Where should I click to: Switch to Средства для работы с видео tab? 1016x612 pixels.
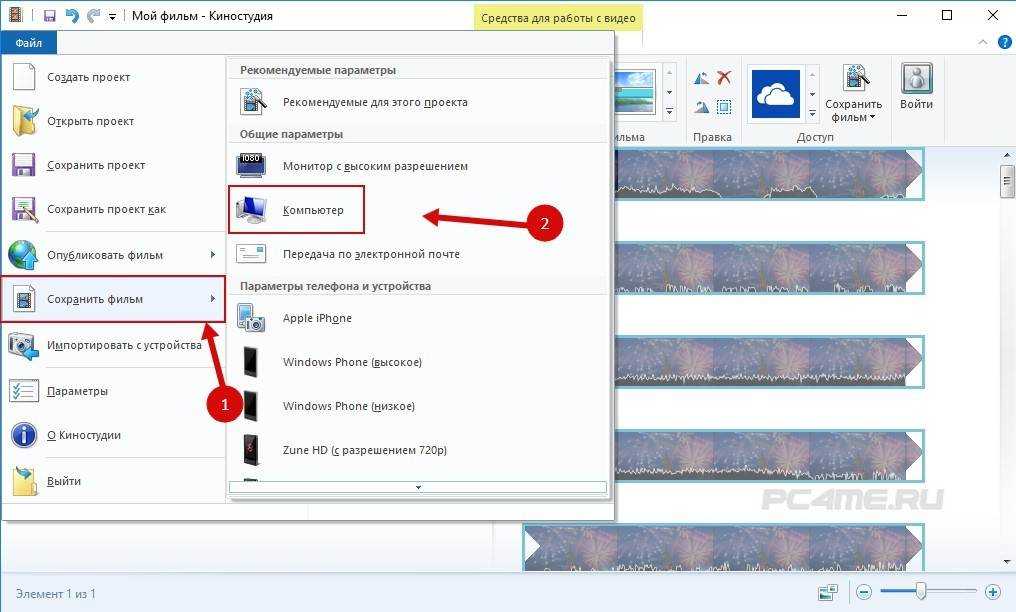pyautogui.click(x=558, y=18)
